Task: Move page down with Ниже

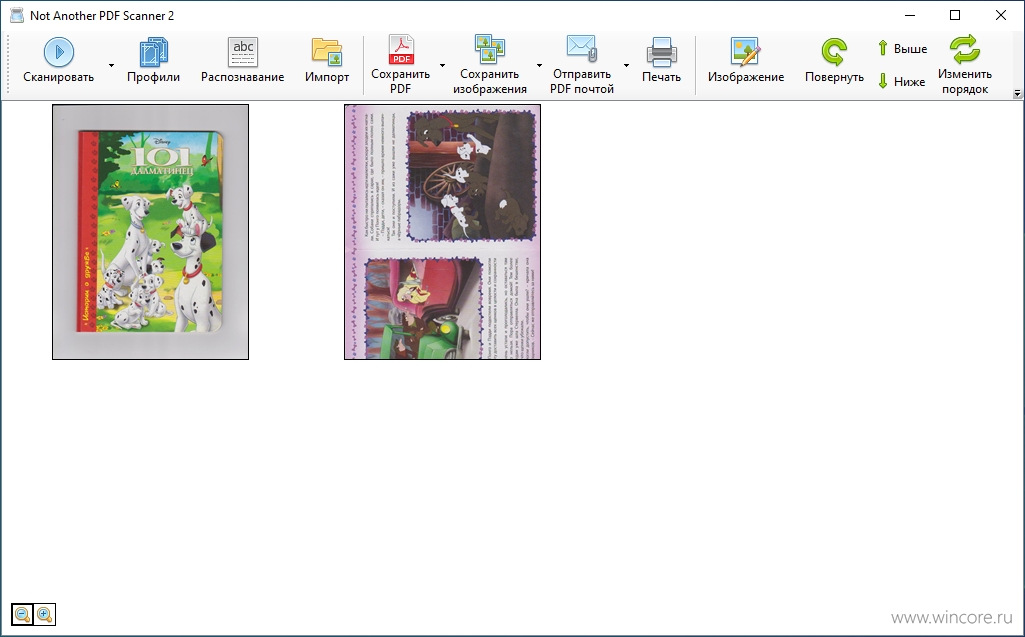Action: click(902, 81)
